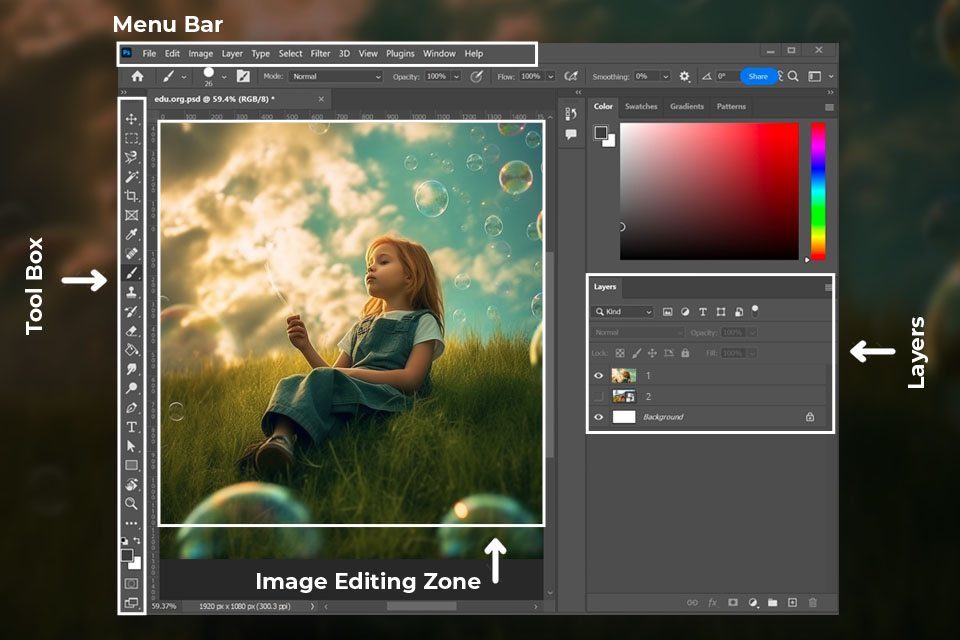Open the Filter menu
Image resolution: width=960 pixels, height=640 pixels.
(320, 53)
